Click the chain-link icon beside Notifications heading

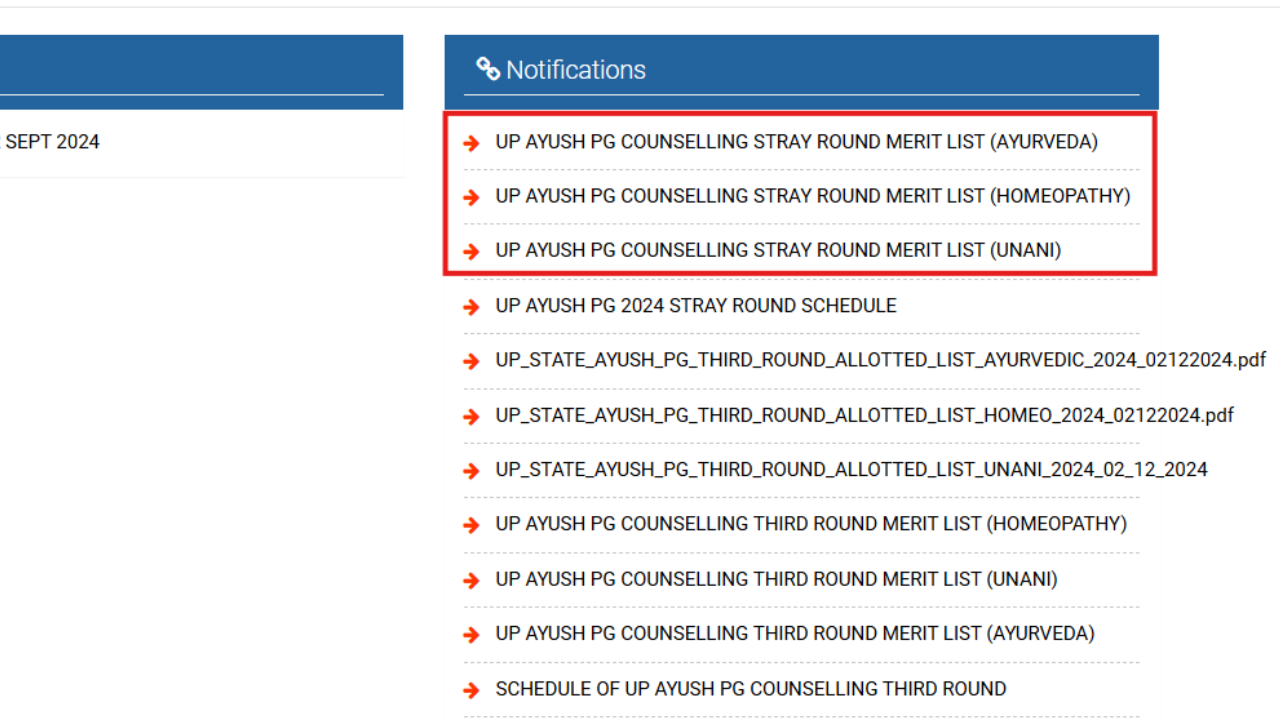(487, 69)
